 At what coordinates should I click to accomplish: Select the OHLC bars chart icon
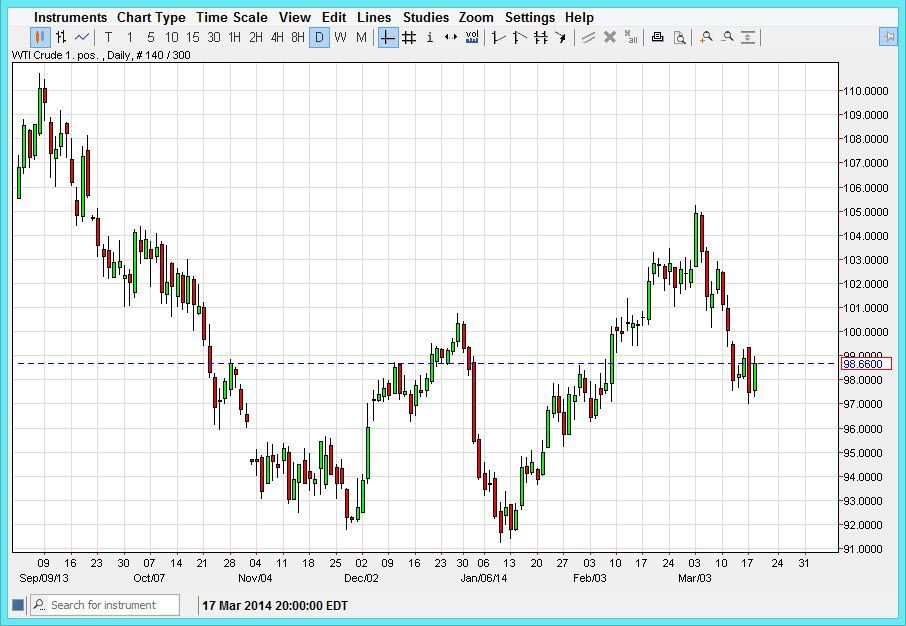pyautogui.click(x=61, y=37)
